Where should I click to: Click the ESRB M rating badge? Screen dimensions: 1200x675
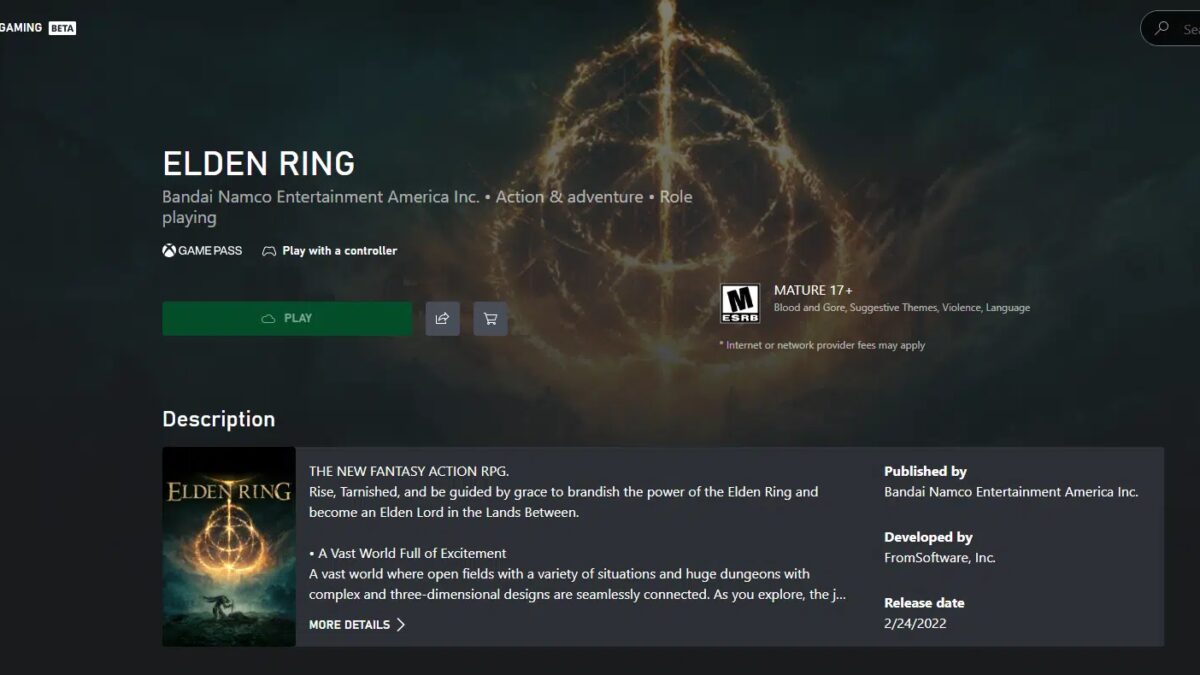pos(740,303)
